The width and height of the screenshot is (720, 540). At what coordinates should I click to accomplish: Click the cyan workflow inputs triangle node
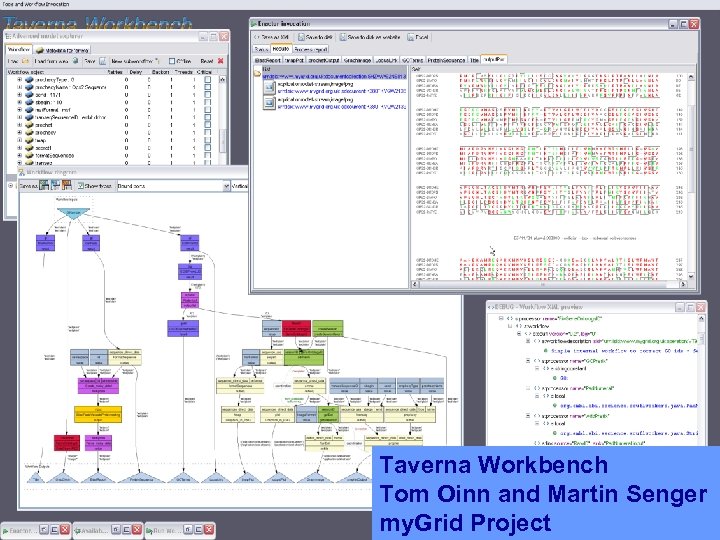pos(73,214)
